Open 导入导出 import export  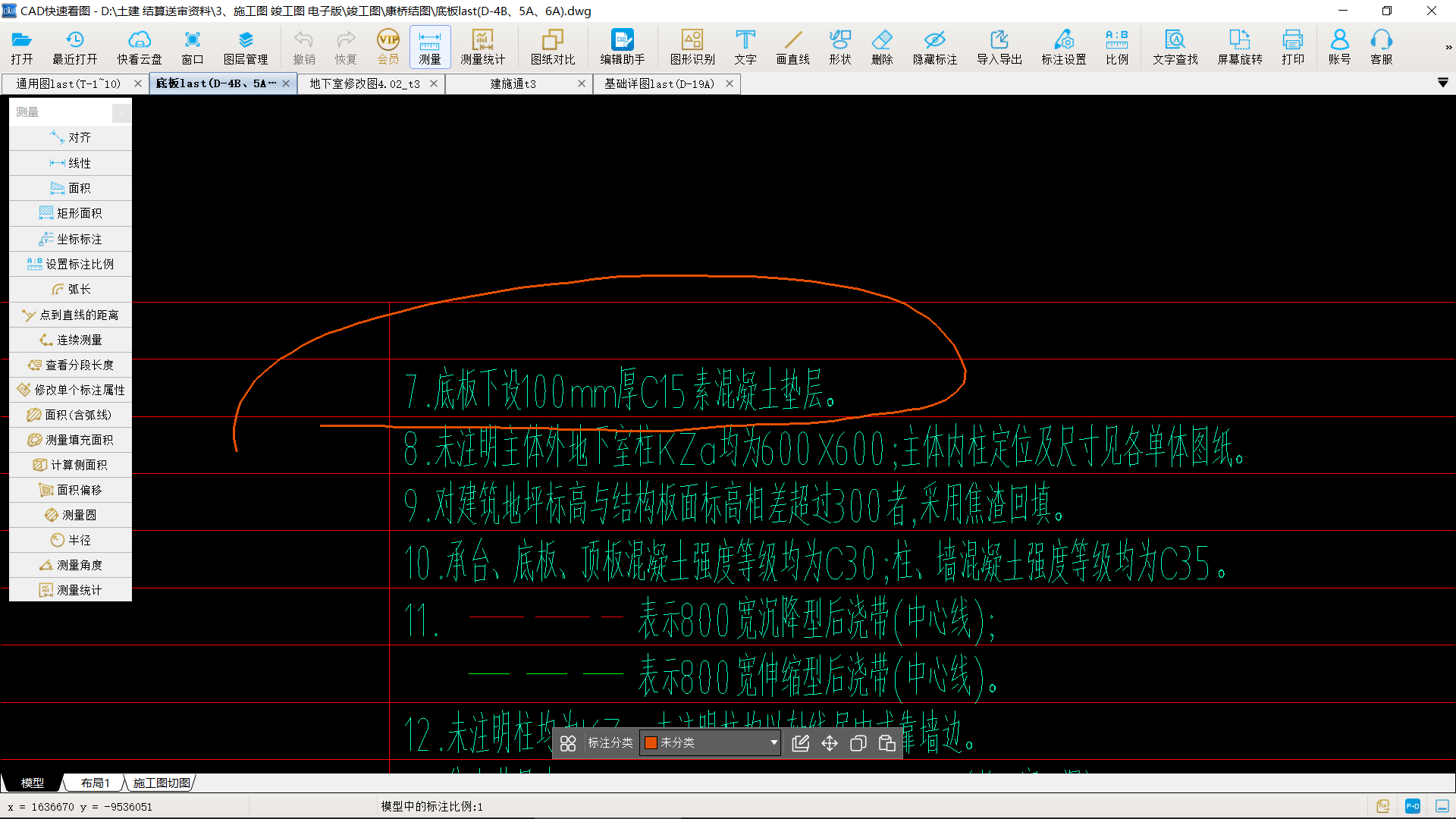(x=999, y=47)
